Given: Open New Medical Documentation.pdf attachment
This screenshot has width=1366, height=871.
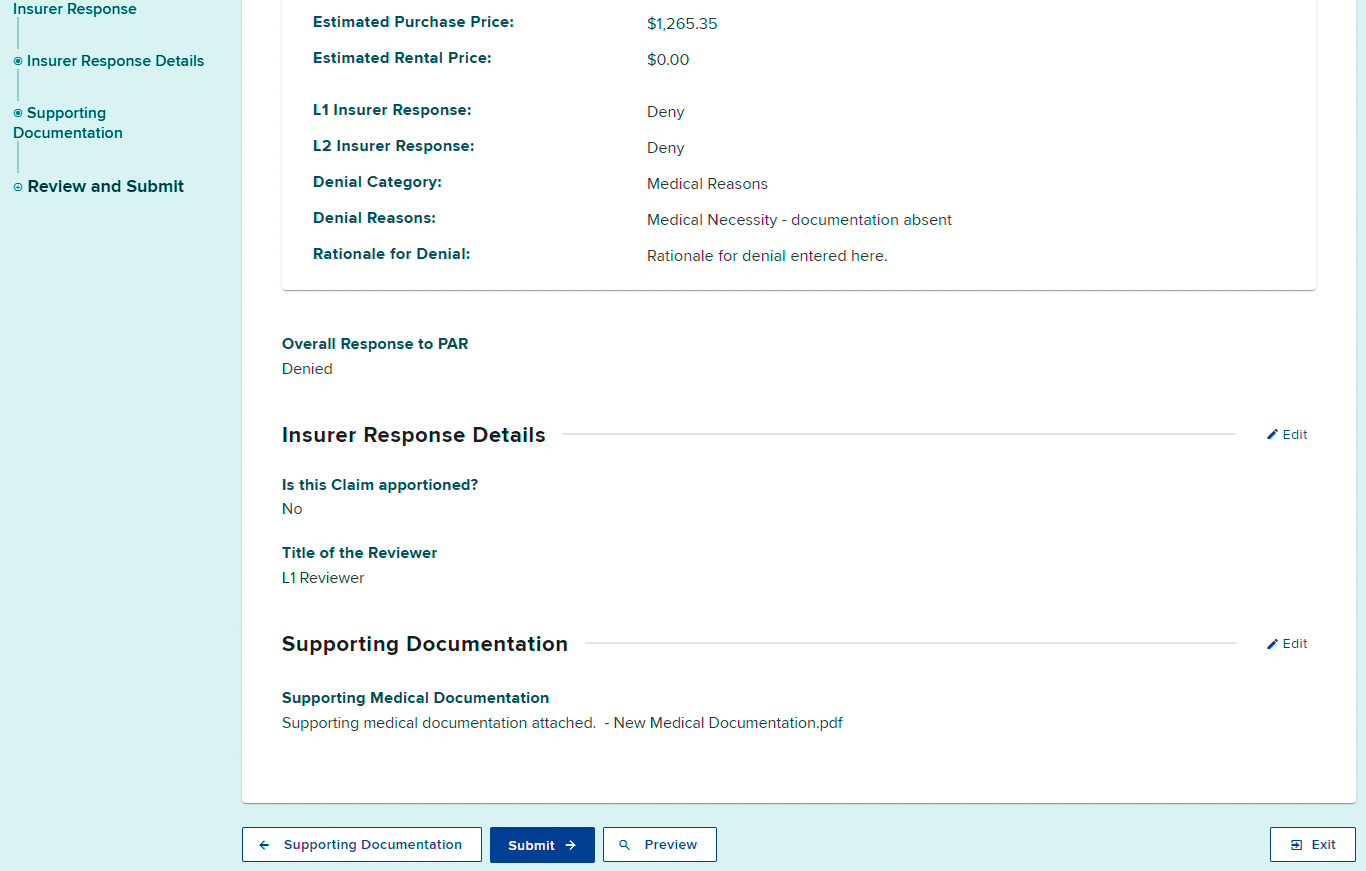Looking at the screenshot, I should coord(728,723).
